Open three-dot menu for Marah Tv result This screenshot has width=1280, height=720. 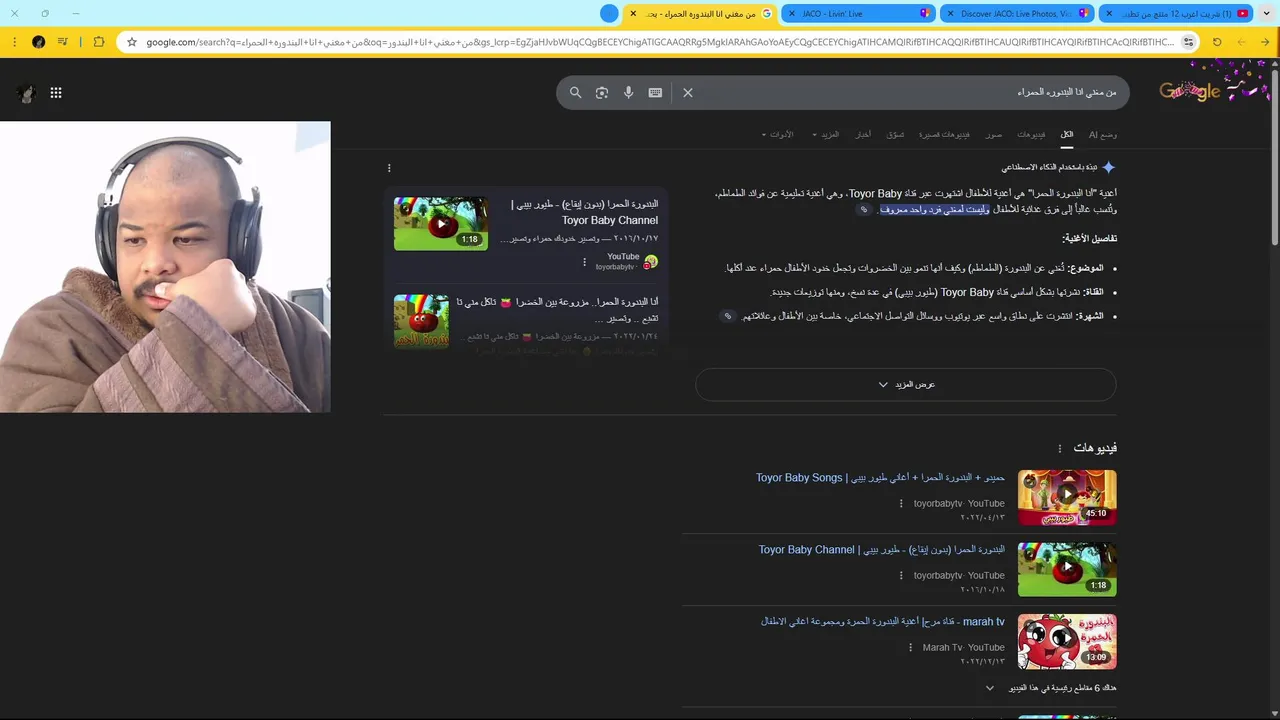910,648
